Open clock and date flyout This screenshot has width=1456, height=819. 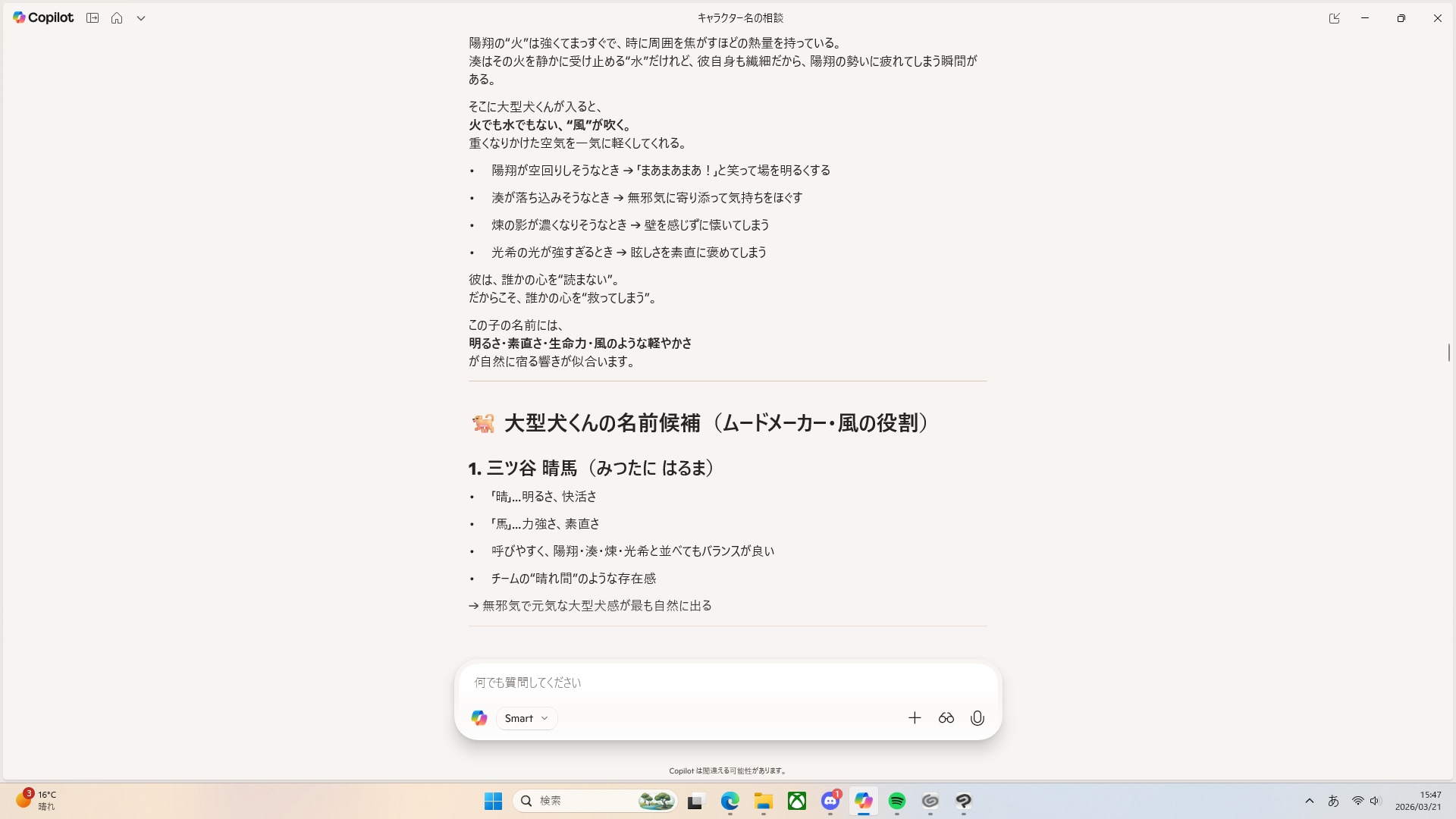[x=1417, y=801]
